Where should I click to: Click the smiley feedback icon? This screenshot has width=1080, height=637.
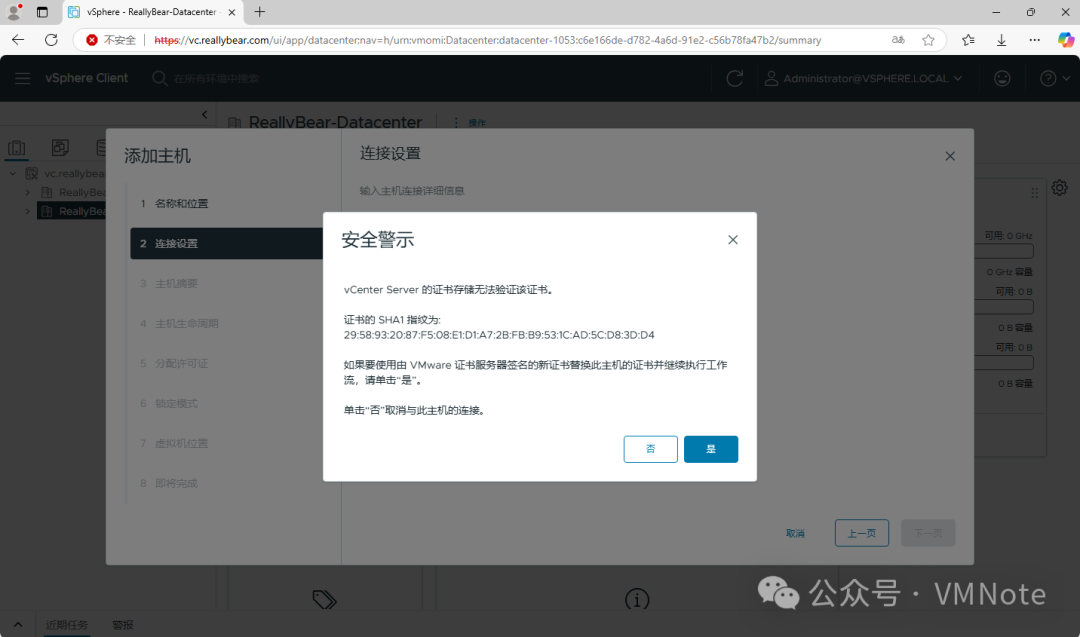click(1002, 79)
